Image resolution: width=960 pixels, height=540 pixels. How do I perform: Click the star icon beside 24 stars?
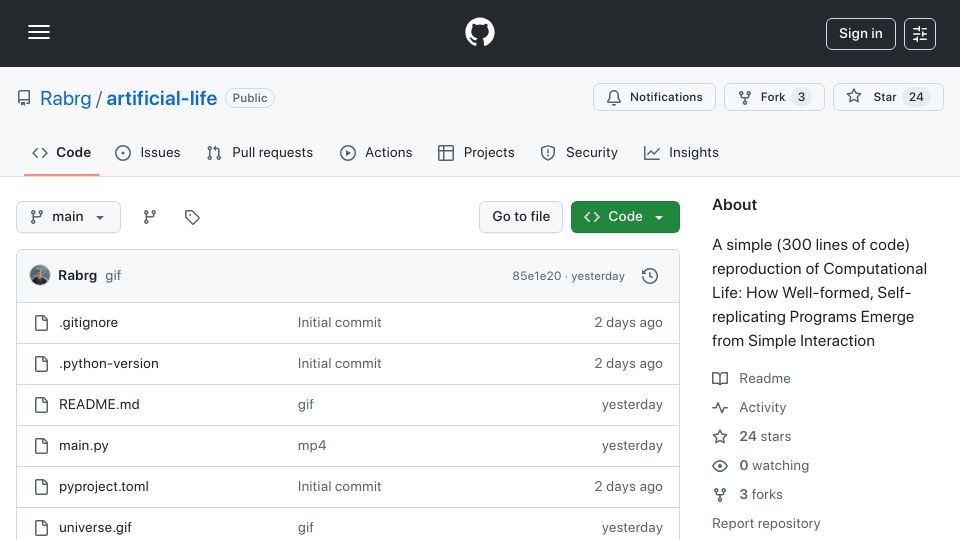[720, 437]
